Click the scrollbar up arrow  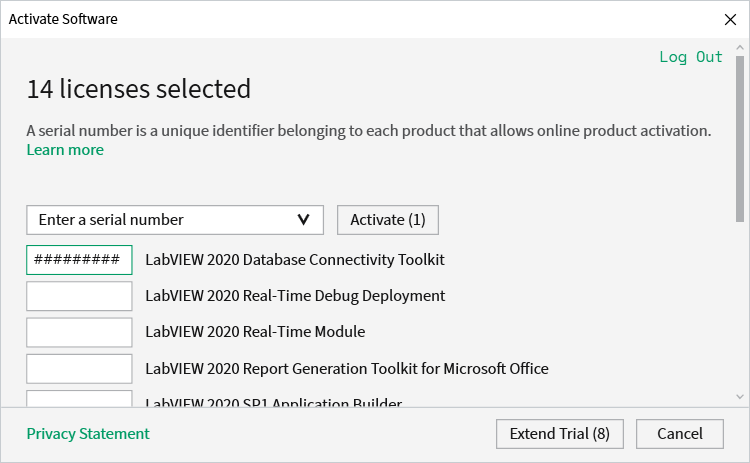740,48
